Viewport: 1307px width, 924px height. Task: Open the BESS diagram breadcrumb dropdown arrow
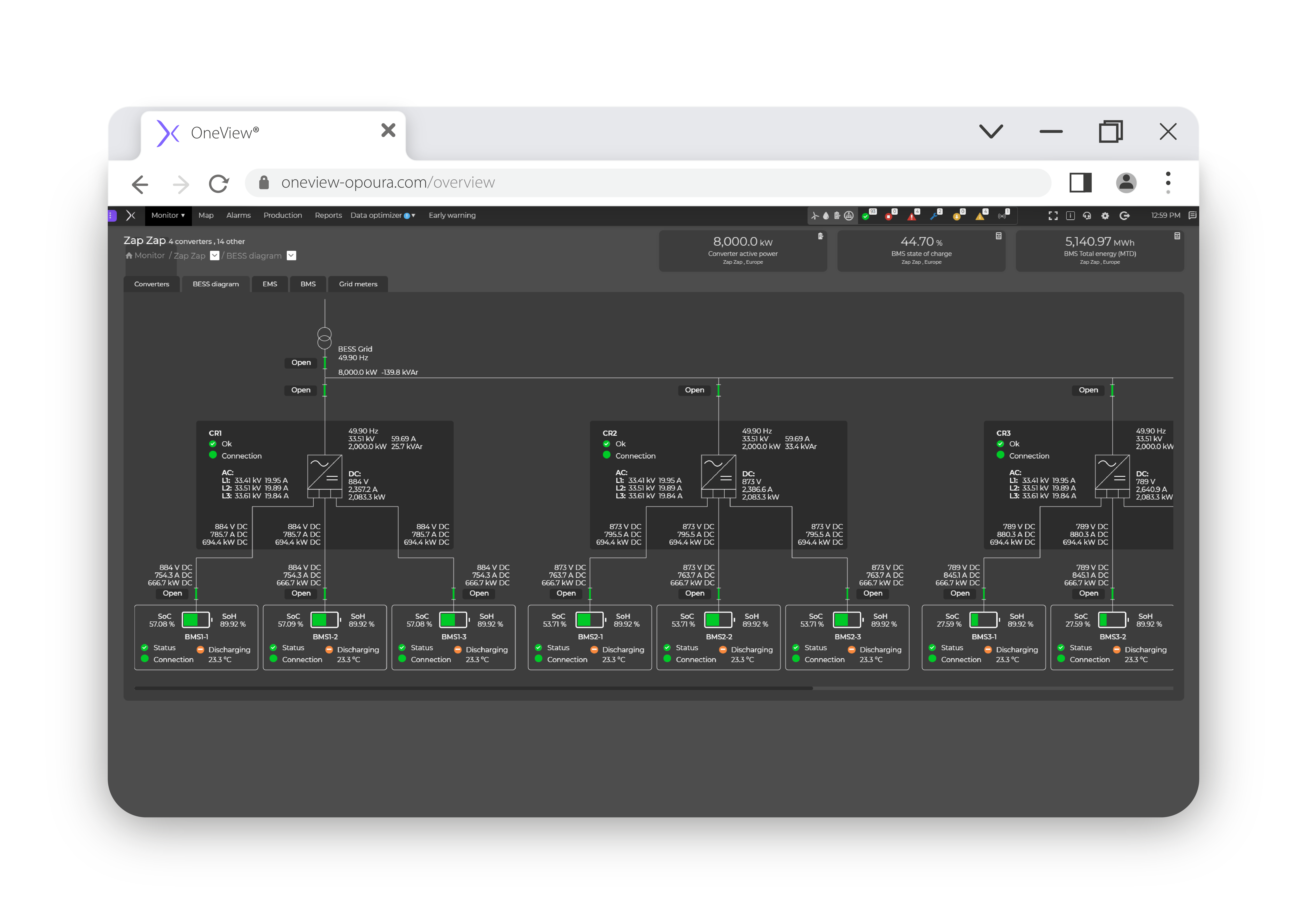click(x=291, y=256)
